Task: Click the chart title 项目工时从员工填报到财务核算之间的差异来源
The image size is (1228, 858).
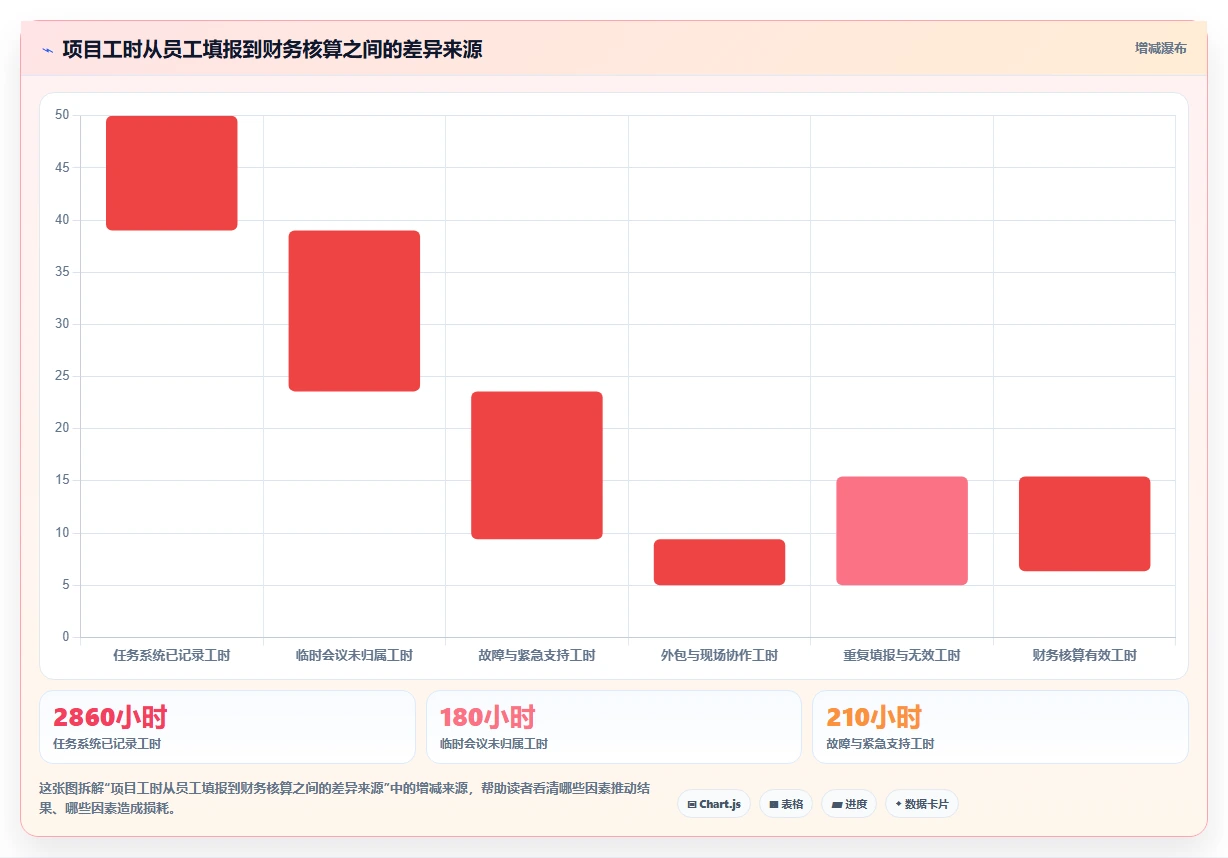Action: point(272,49)
